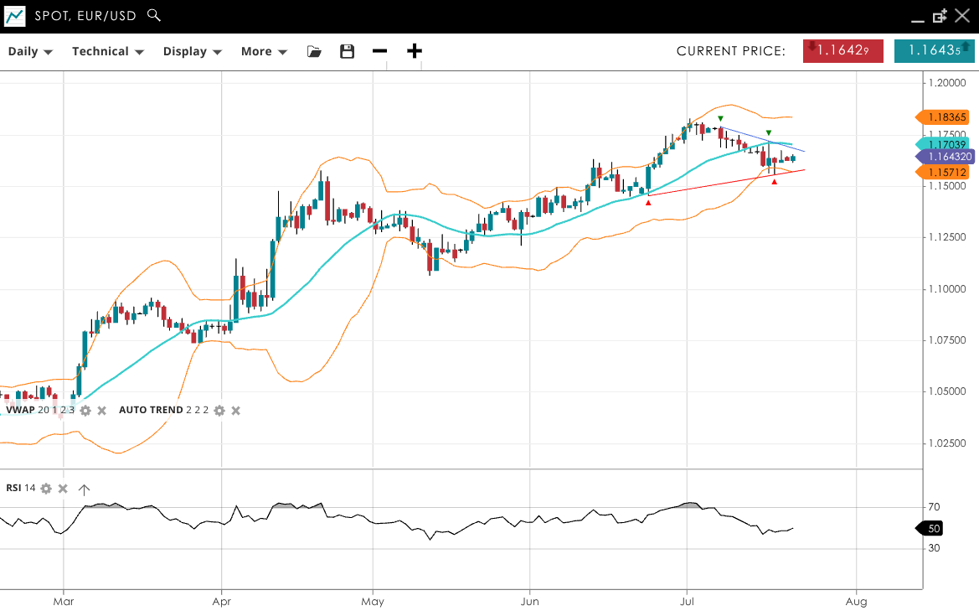This screenshot has width=979, height=611.
Task: Expand the Daily timeframe dropdown
Action: point(30,51)
